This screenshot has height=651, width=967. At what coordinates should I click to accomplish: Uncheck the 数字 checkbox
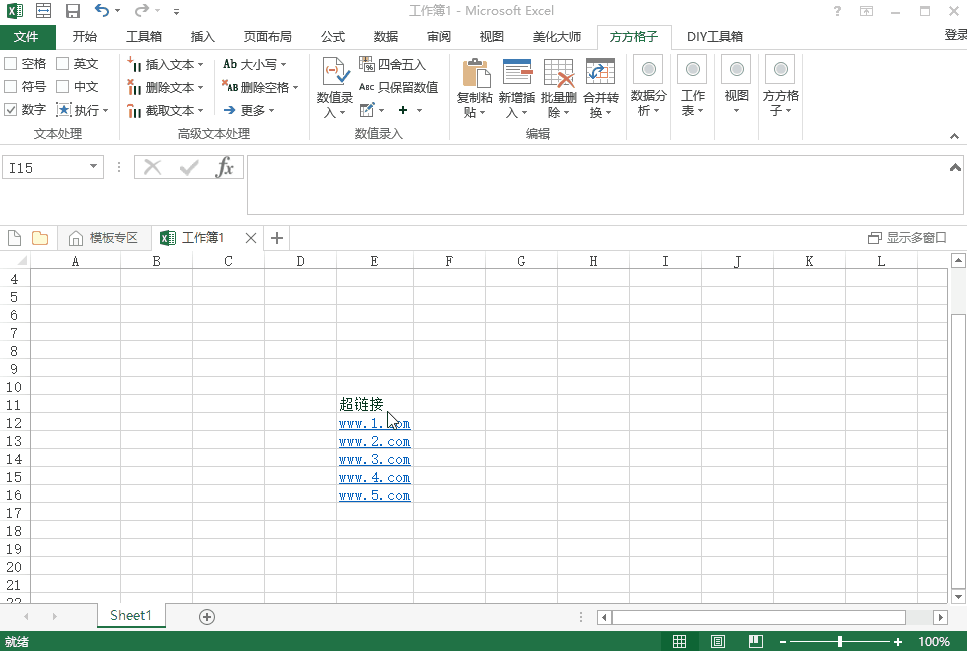[x=11, y=110]
